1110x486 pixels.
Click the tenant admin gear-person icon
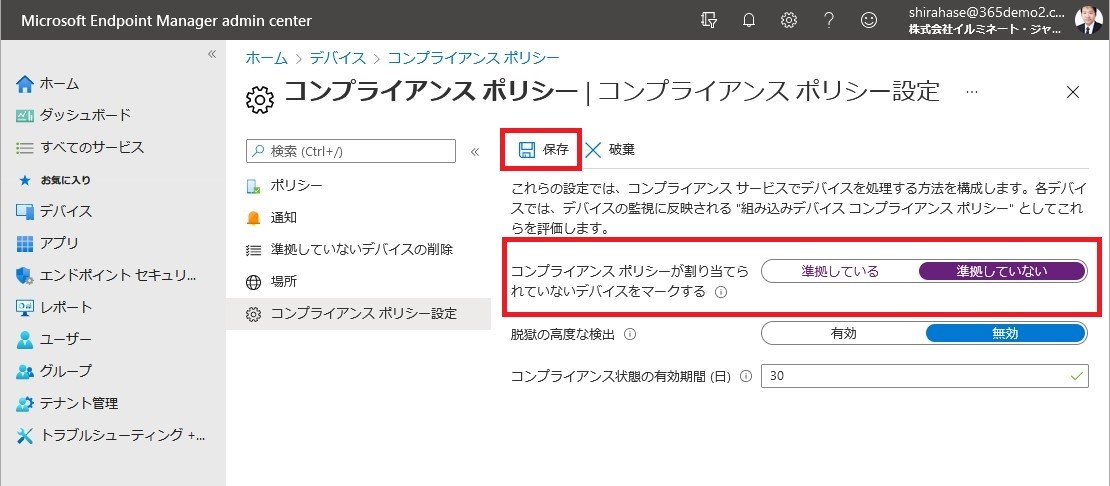(x=25, y=404)
